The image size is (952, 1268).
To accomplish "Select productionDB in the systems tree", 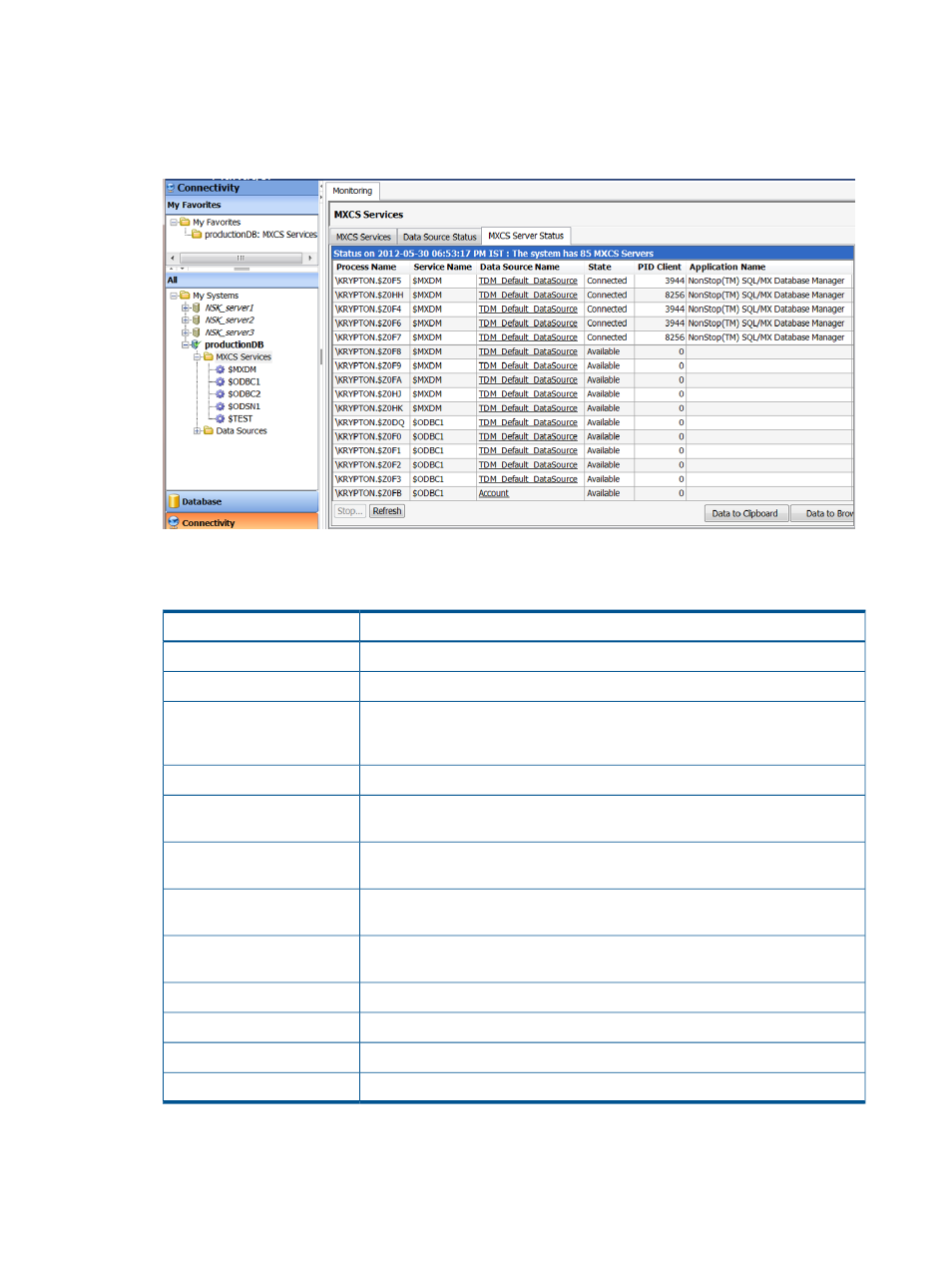I will tap(235, 344).
